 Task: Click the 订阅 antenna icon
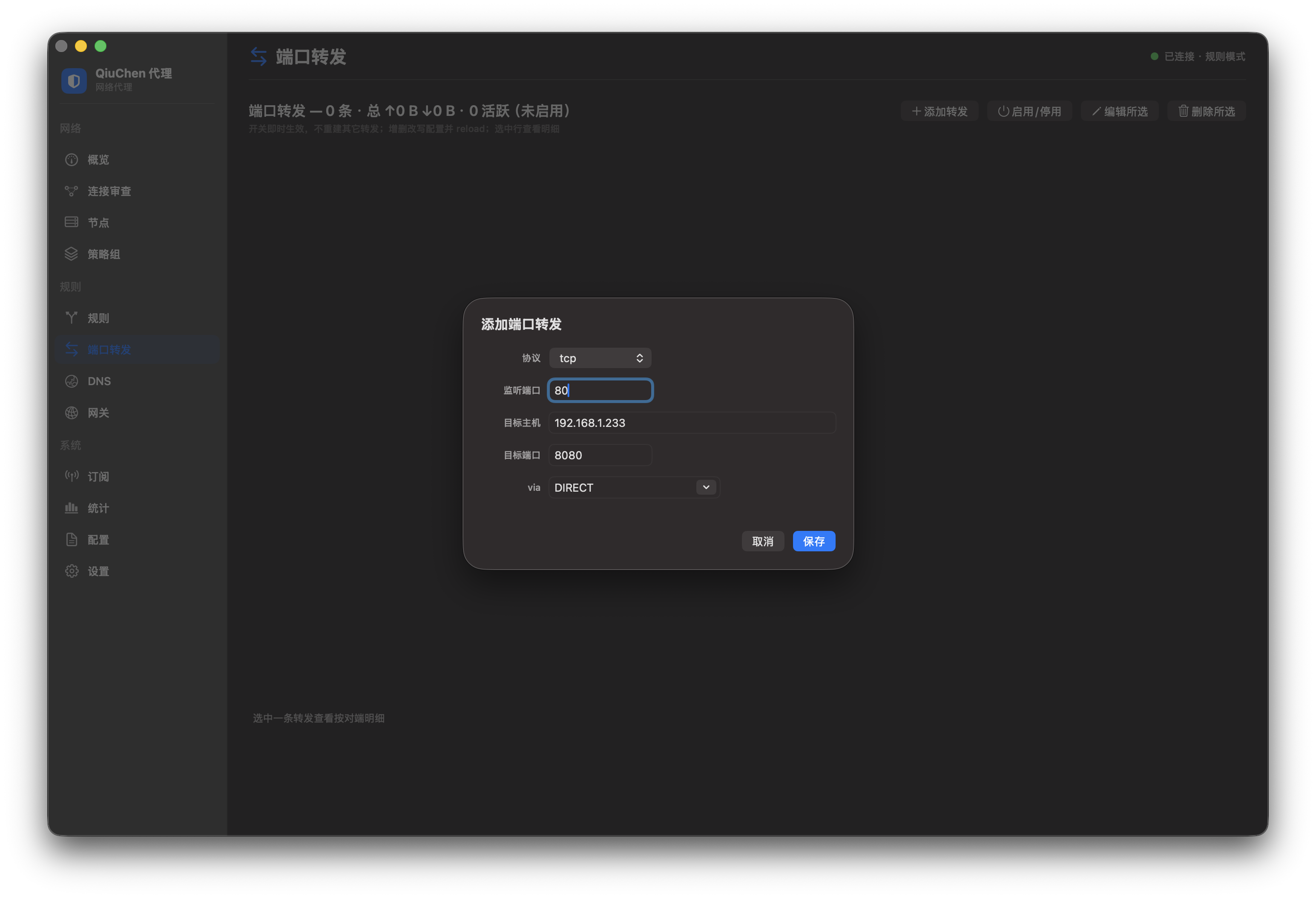[72, 476]
